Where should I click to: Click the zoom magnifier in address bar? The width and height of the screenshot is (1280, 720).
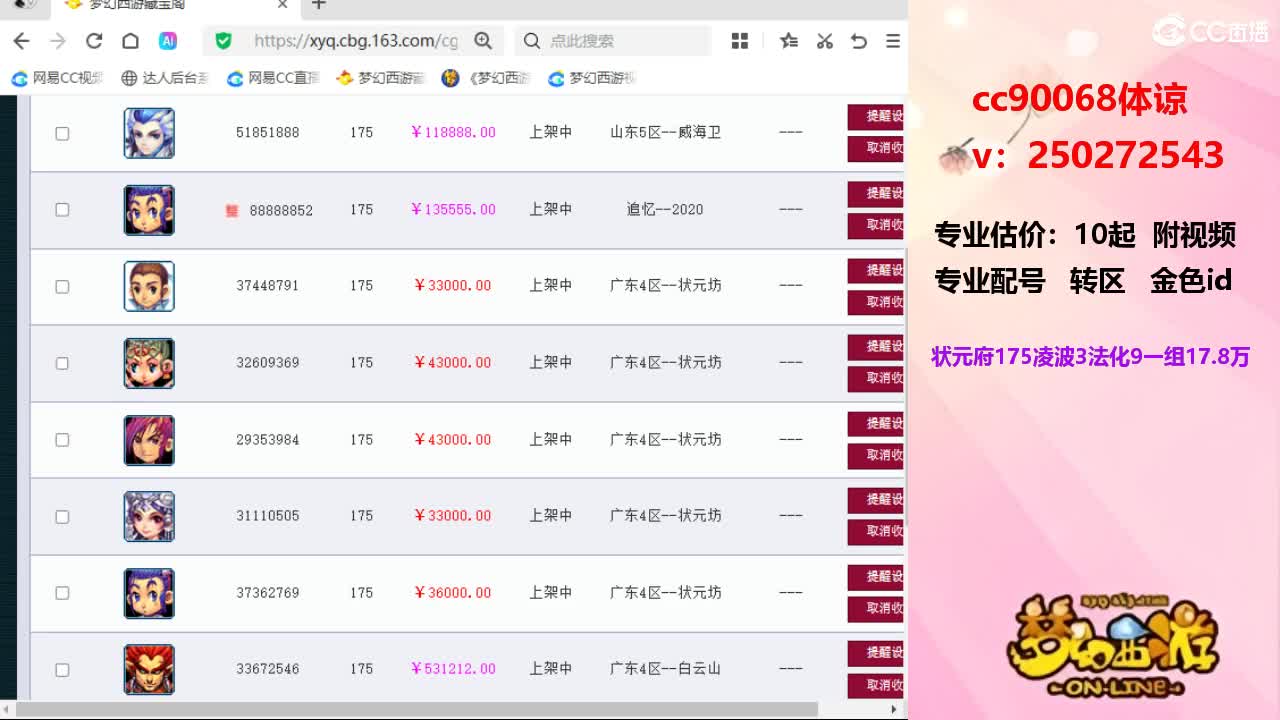pyautogui.click(x=483, y=41)
